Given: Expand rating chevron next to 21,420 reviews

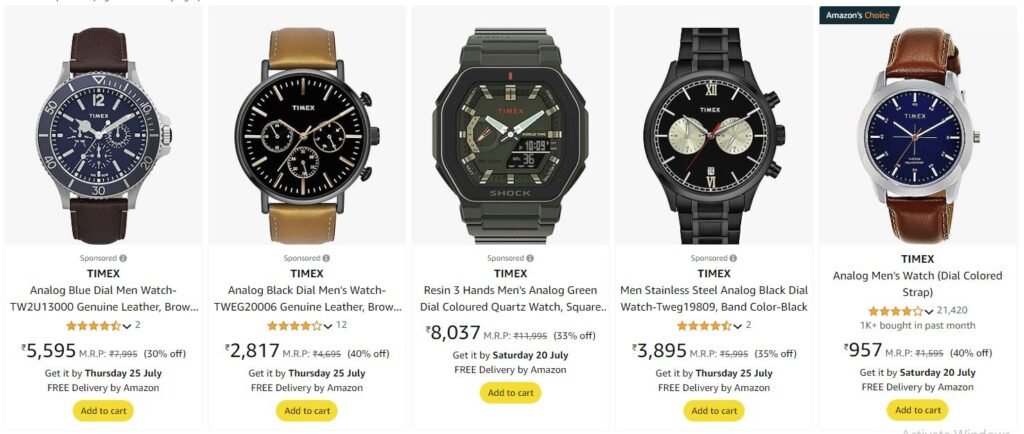Looking at the screenshot, I should 929,311.
